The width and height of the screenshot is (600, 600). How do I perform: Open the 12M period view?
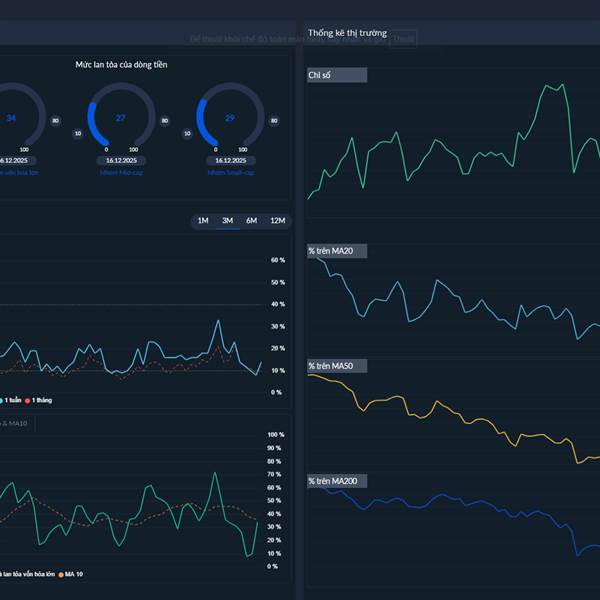(277, 220)
